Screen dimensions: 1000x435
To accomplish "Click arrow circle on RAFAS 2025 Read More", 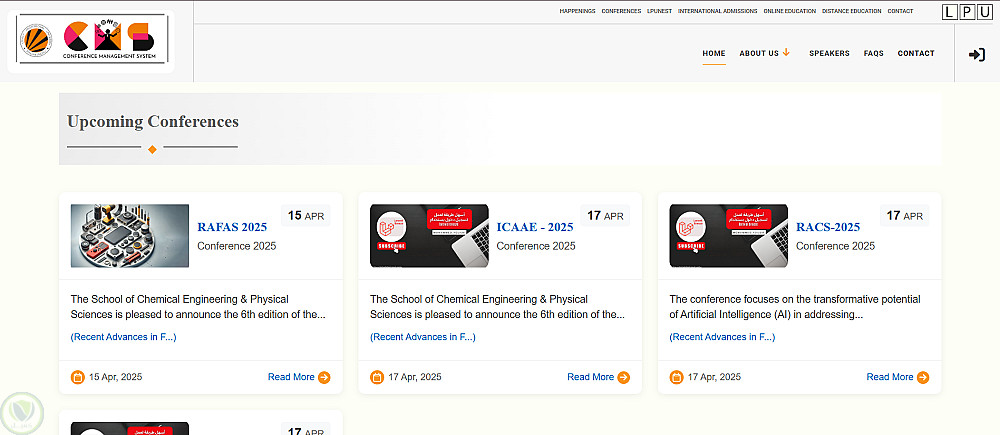I will coord(324,377).
